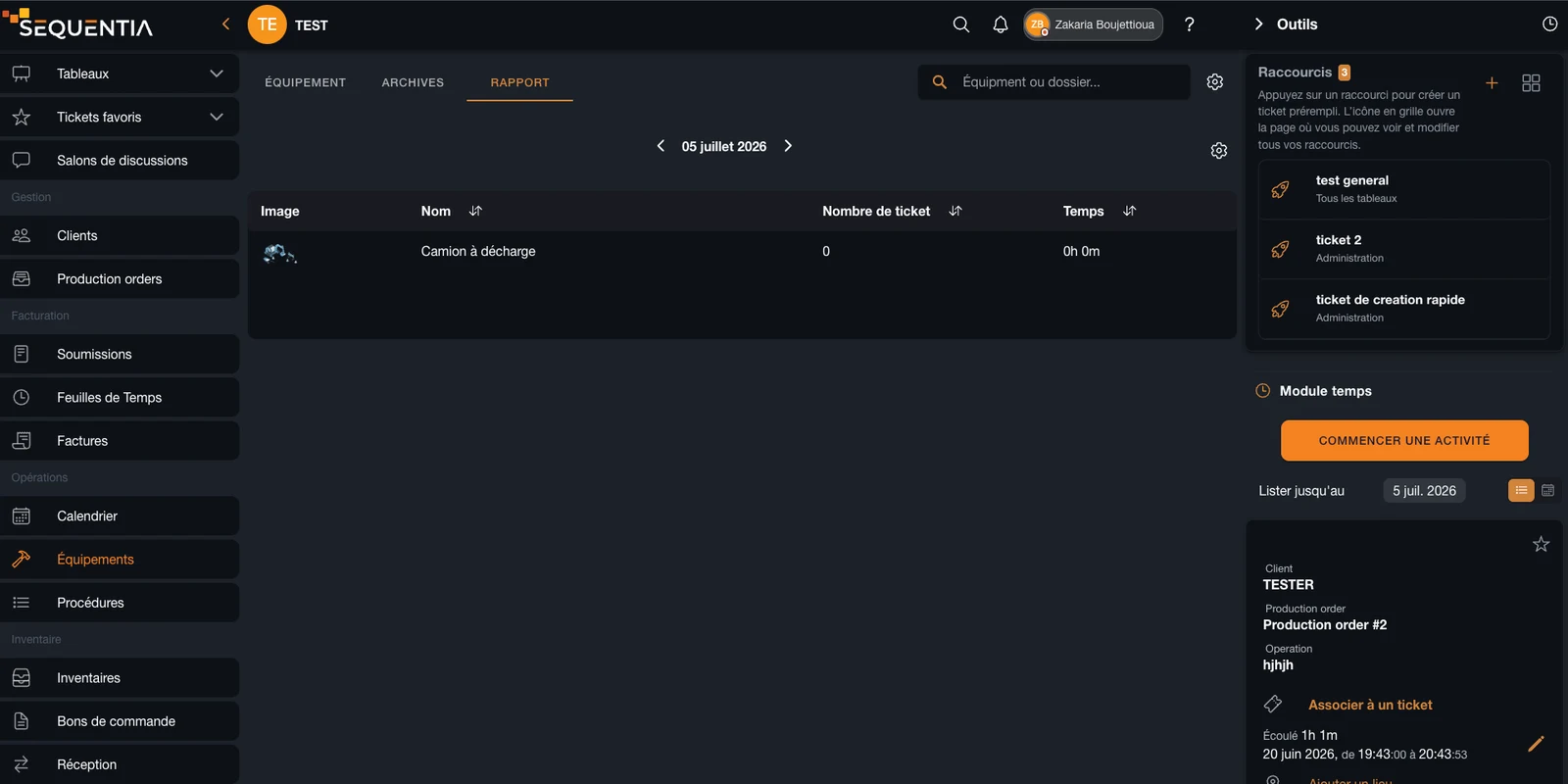Open report settings gear below search
Screen dimensions: 1568x784
click(1219, 151)
